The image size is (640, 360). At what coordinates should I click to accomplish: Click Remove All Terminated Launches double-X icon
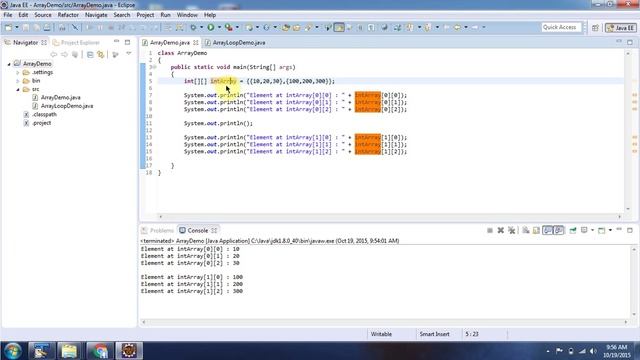(x=511, y=231)
